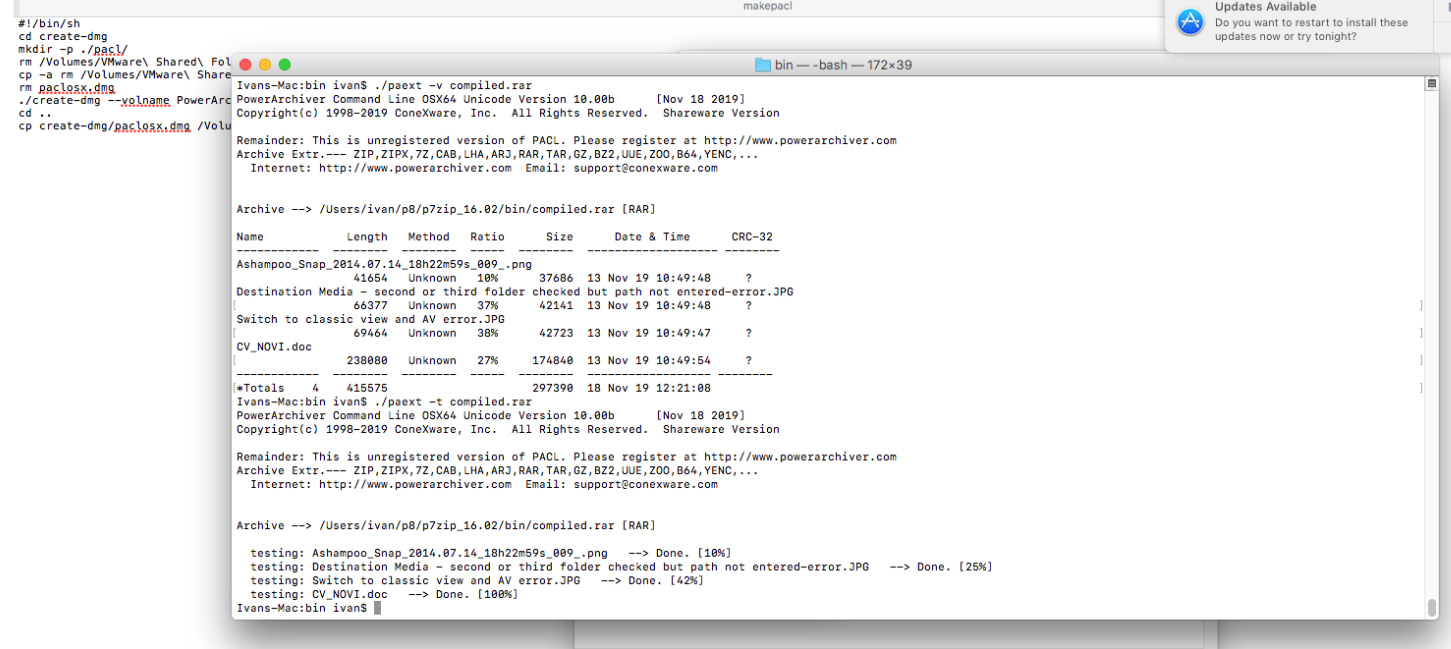The width and height of the screenshot is (1451, 649).
Task: Click the split pane icon in terminal corner
Action: pos(1431,85)
